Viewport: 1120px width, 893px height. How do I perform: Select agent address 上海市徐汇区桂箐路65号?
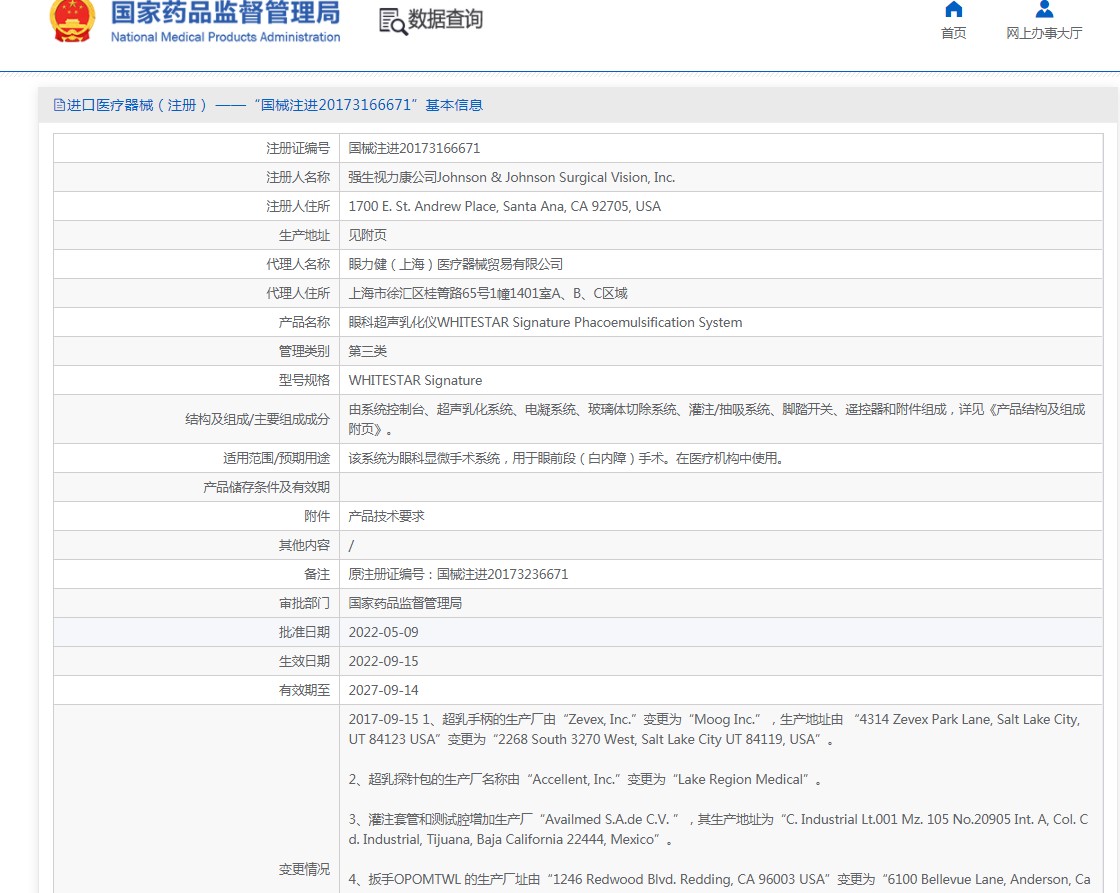[x=488, y=294]
